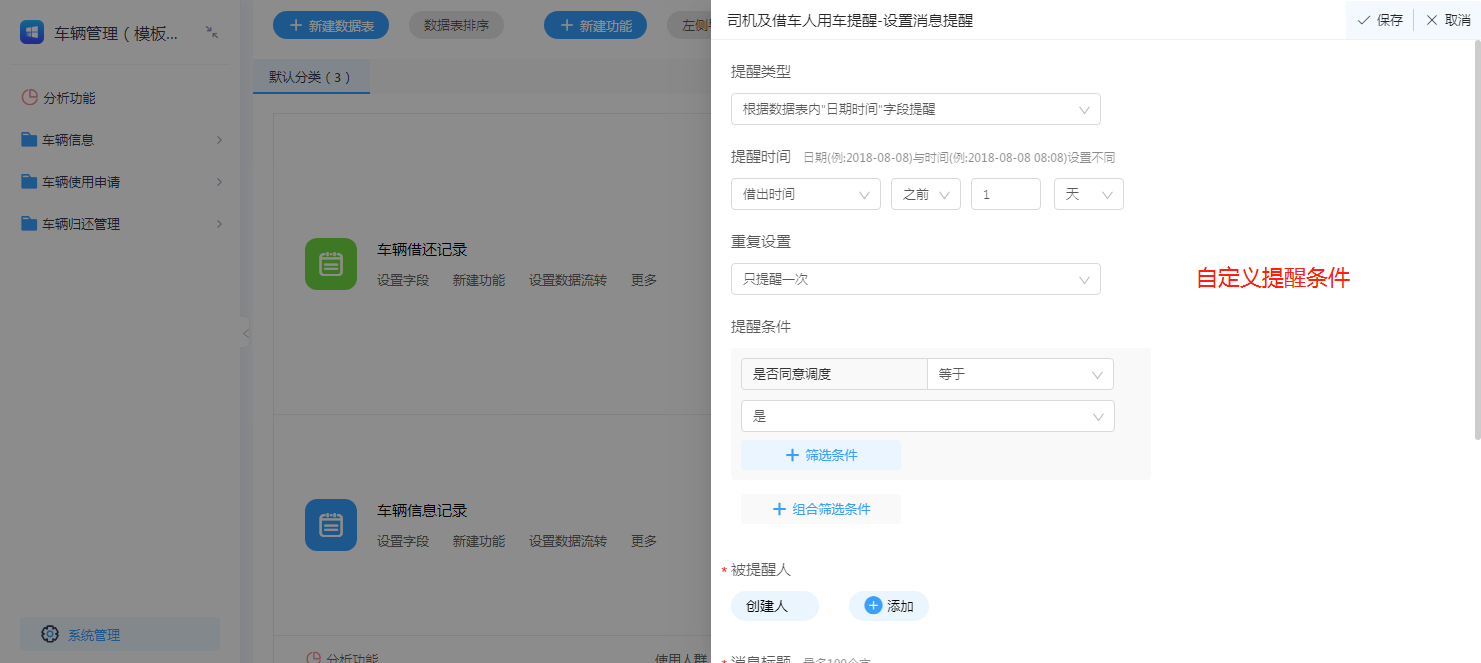1481x663 pixels.
Task: Click the 车辆管理 app logo icon
Action: click(32, 33)
